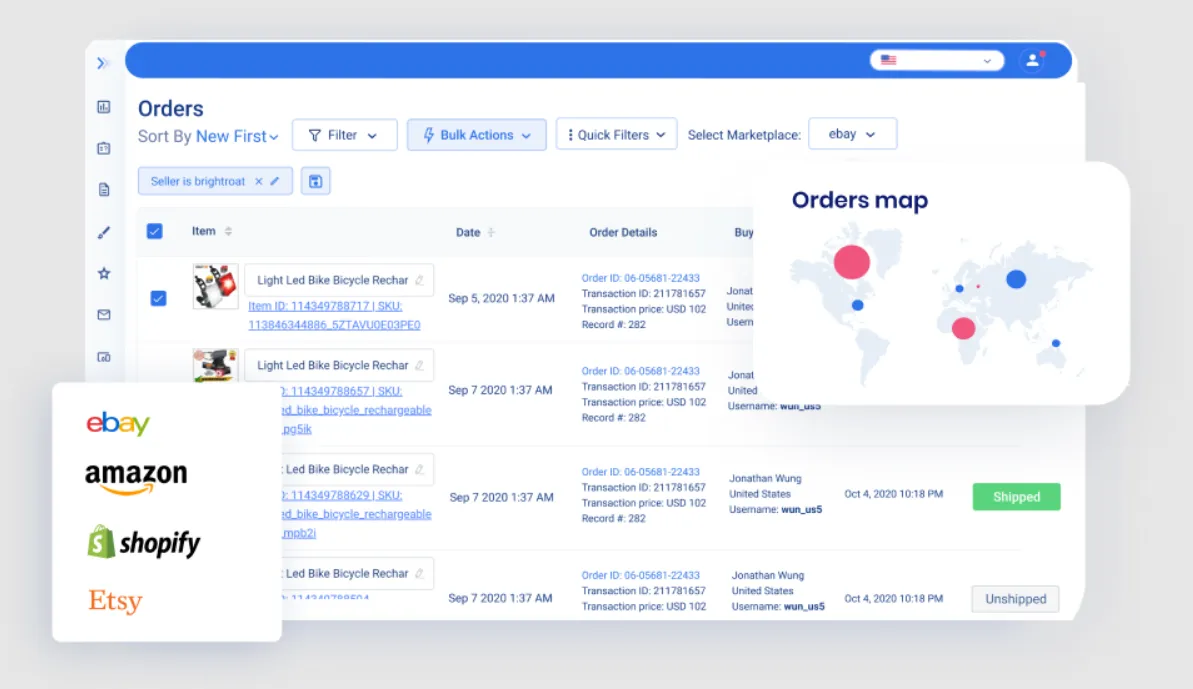Viewport: 1193px width, 689px height.
Task: Expand the sidebar with double-chevron icon
Action: pyautogui.click(x=103, y=63)
